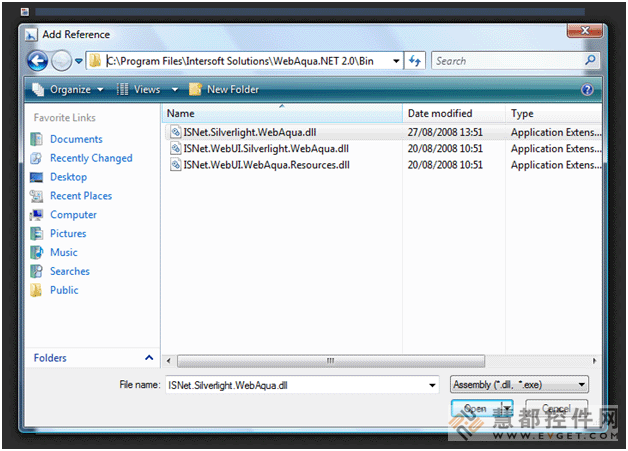Click the address bar path field
The width and height of the screenshot is (628, 451).
(x=244, y=61)
